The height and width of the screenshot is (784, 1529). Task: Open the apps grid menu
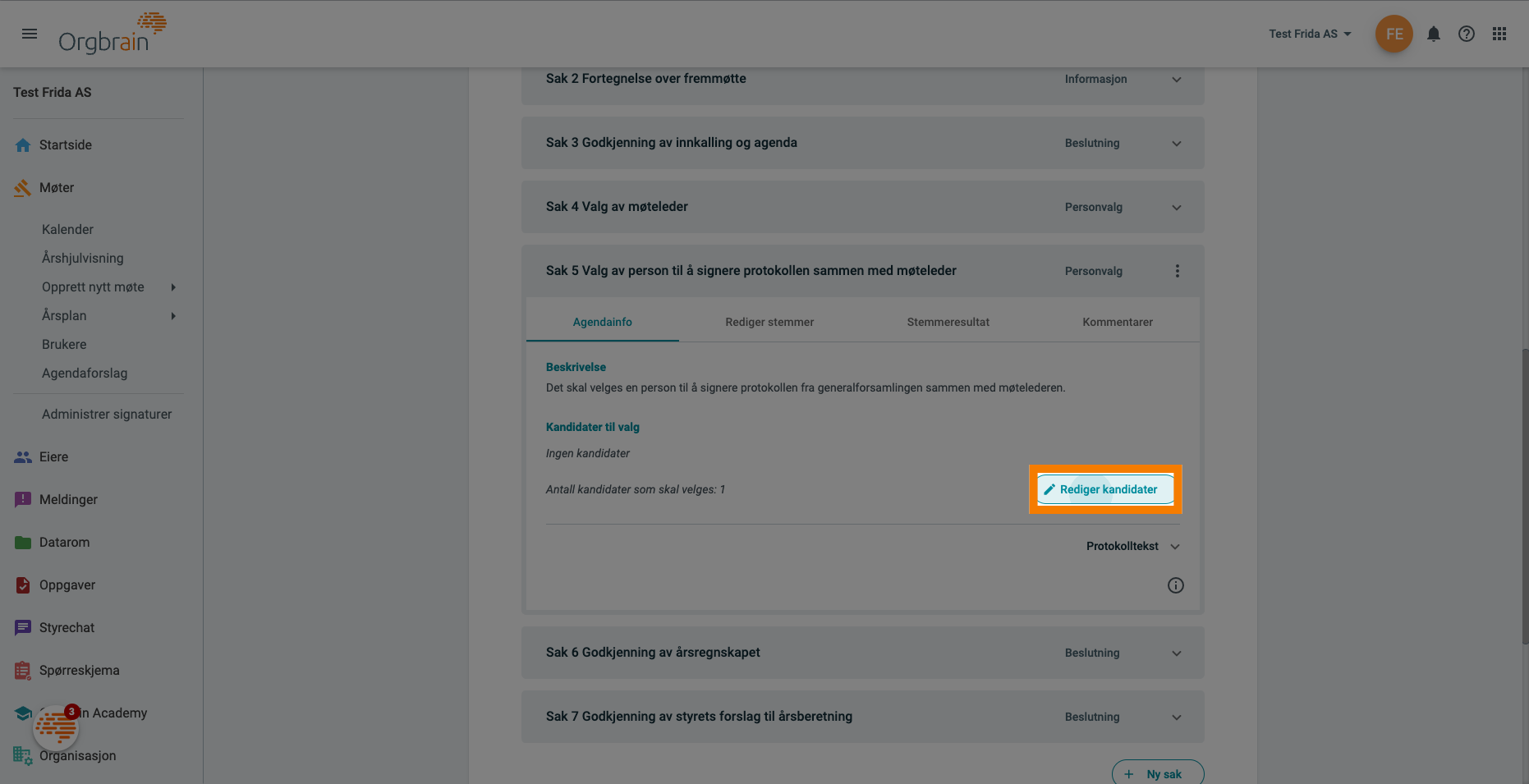1499,34
